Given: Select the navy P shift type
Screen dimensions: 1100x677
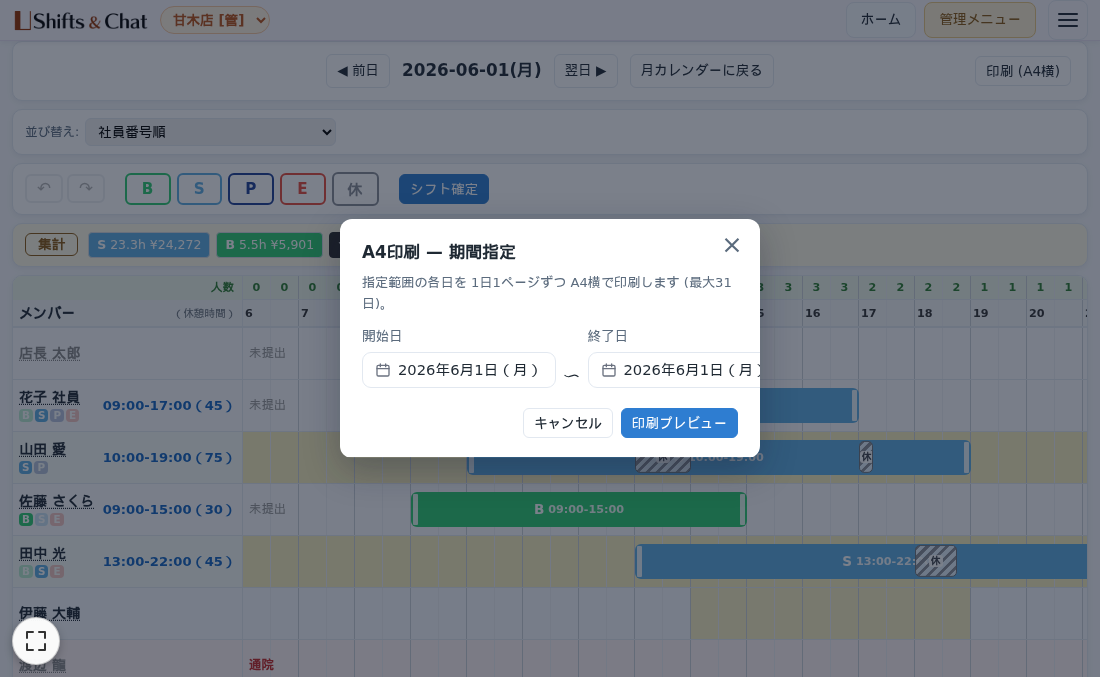Looking at the screenshot, I should [251, 189].
